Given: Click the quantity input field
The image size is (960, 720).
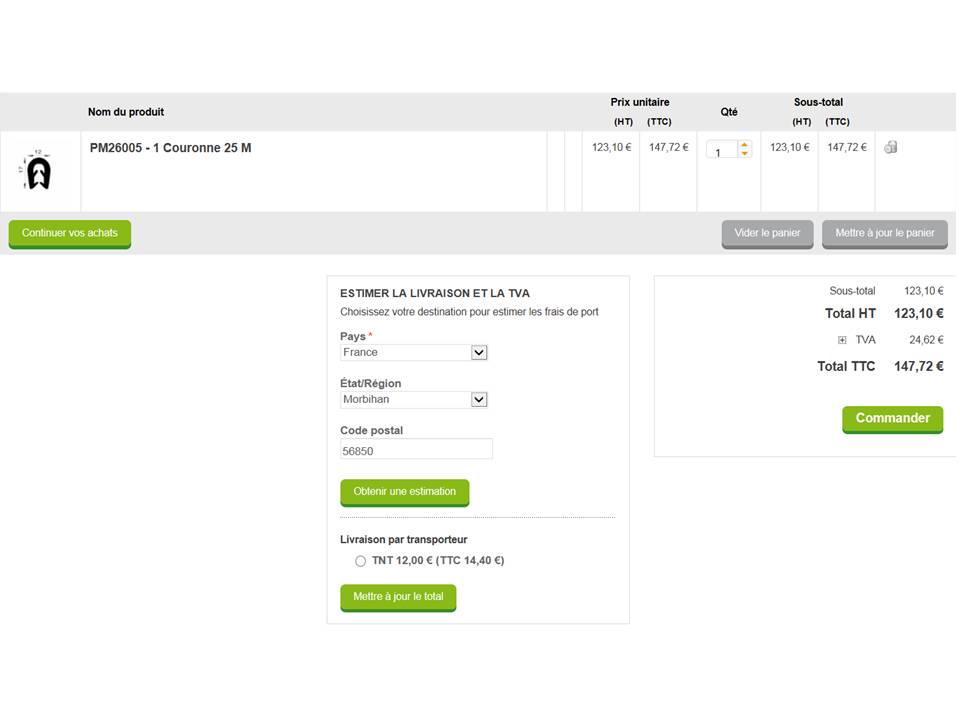Looking at the screenshot, I should click(x=722, y=150).
